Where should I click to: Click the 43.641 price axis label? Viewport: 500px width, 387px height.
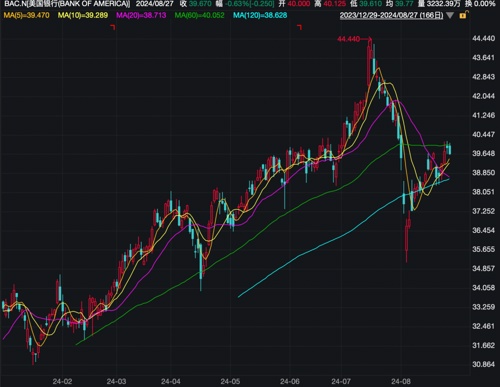[483, 58]
